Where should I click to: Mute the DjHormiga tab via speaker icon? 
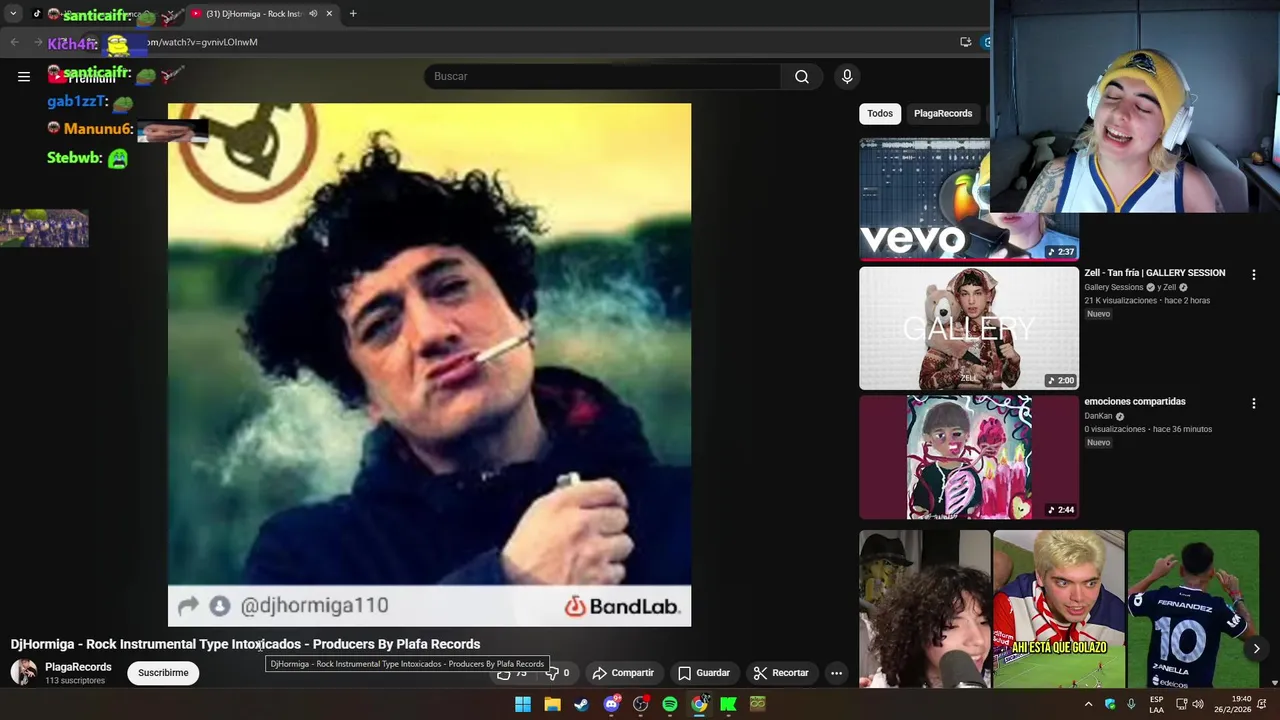point(313,14)
